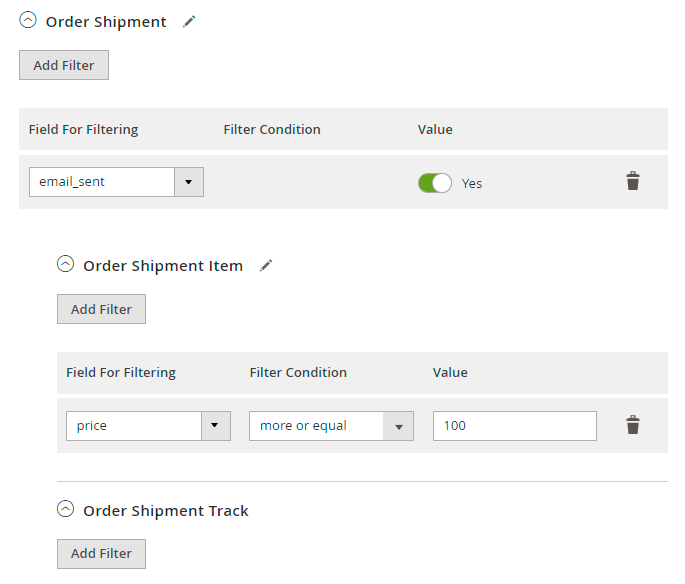Viewport: 685px width, 584px height.
Task: Collapse the Order Shipment Track section
Action: (66, 508)
